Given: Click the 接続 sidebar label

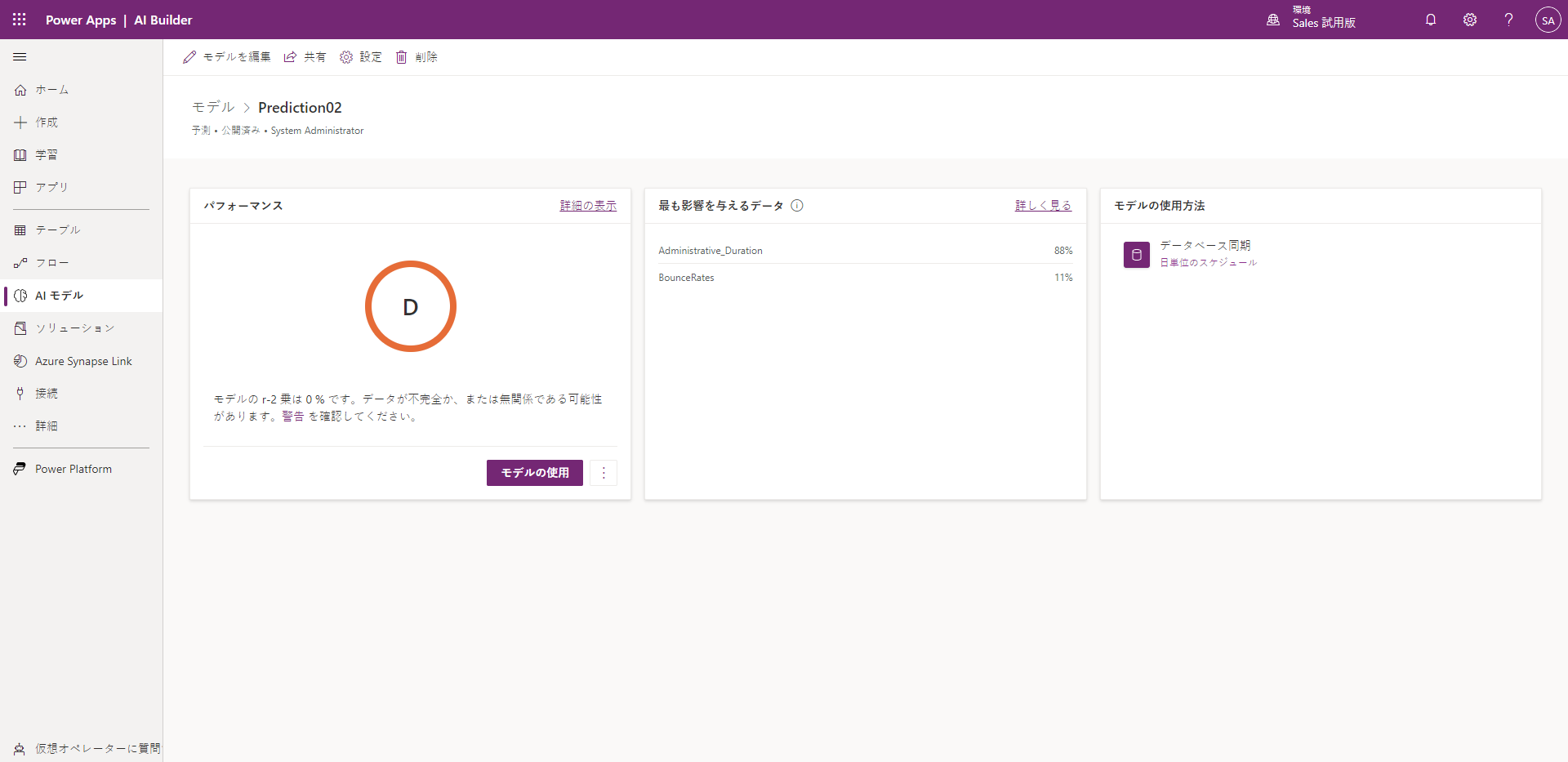Looking at the screenshot, I should [47, 394].
